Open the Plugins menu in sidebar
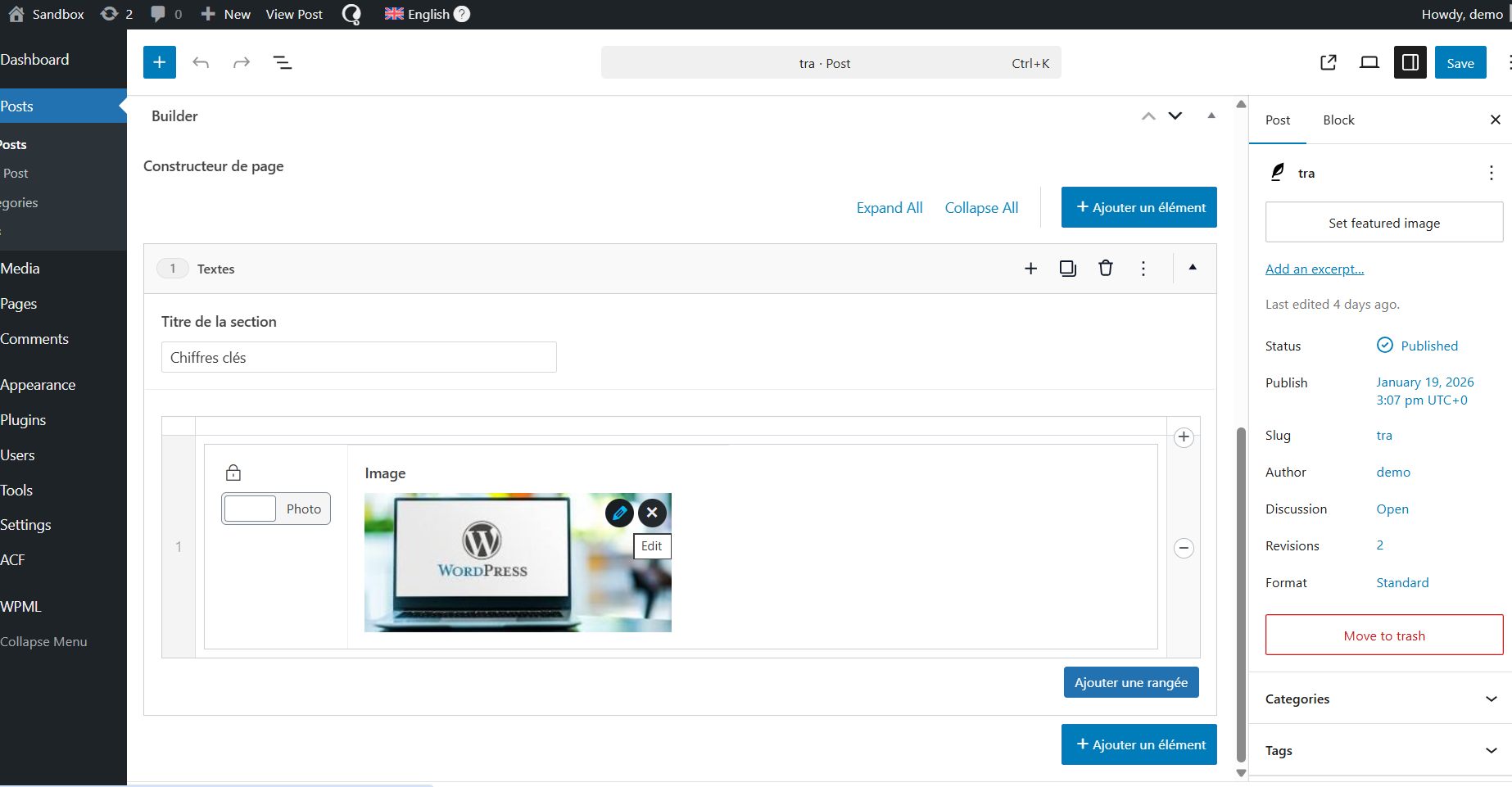Screen dimensions: 1512x787 click(x=24, y=420)
